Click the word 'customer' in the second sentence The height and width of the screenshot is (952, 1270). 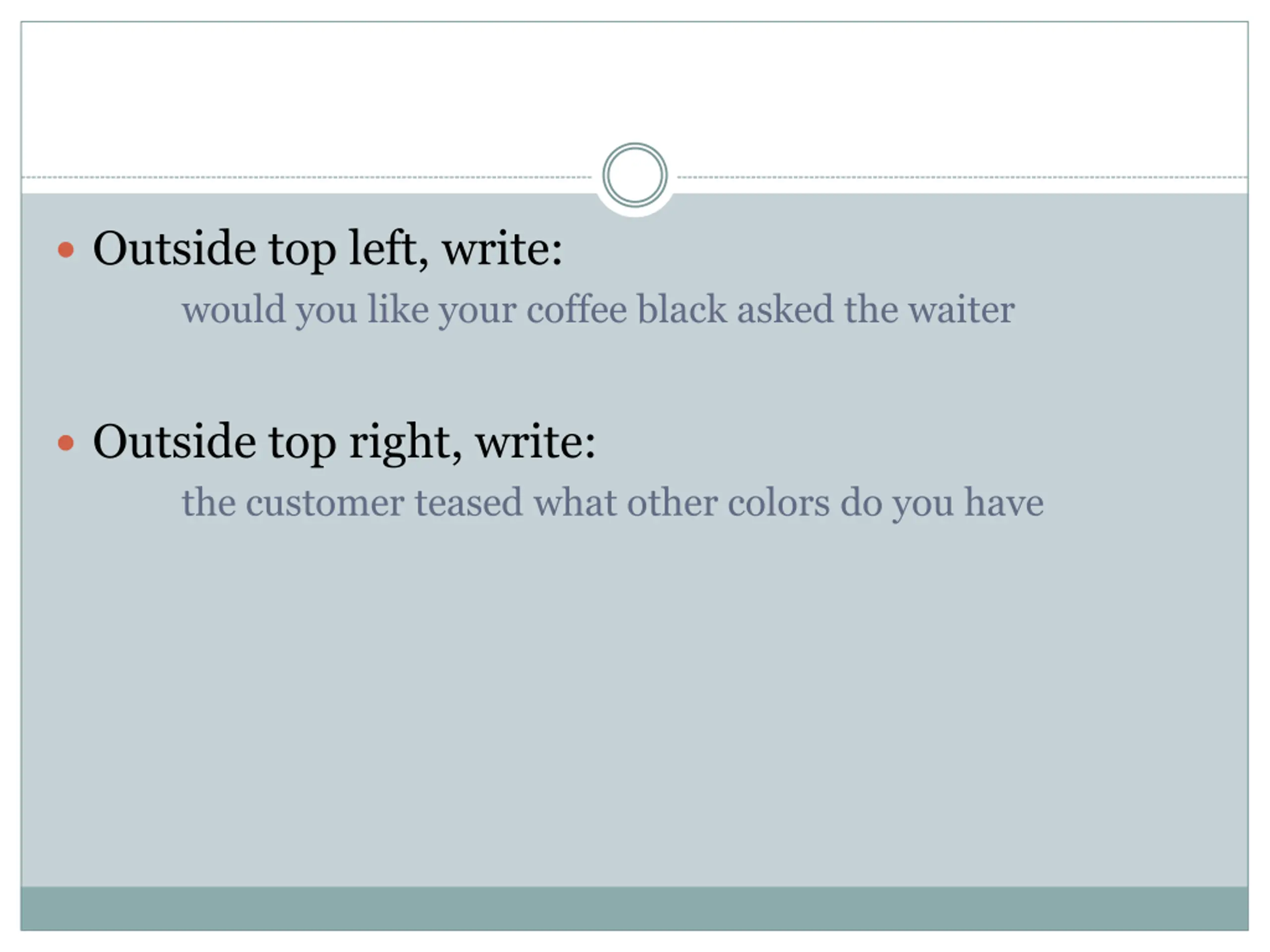tap(325, 503)
